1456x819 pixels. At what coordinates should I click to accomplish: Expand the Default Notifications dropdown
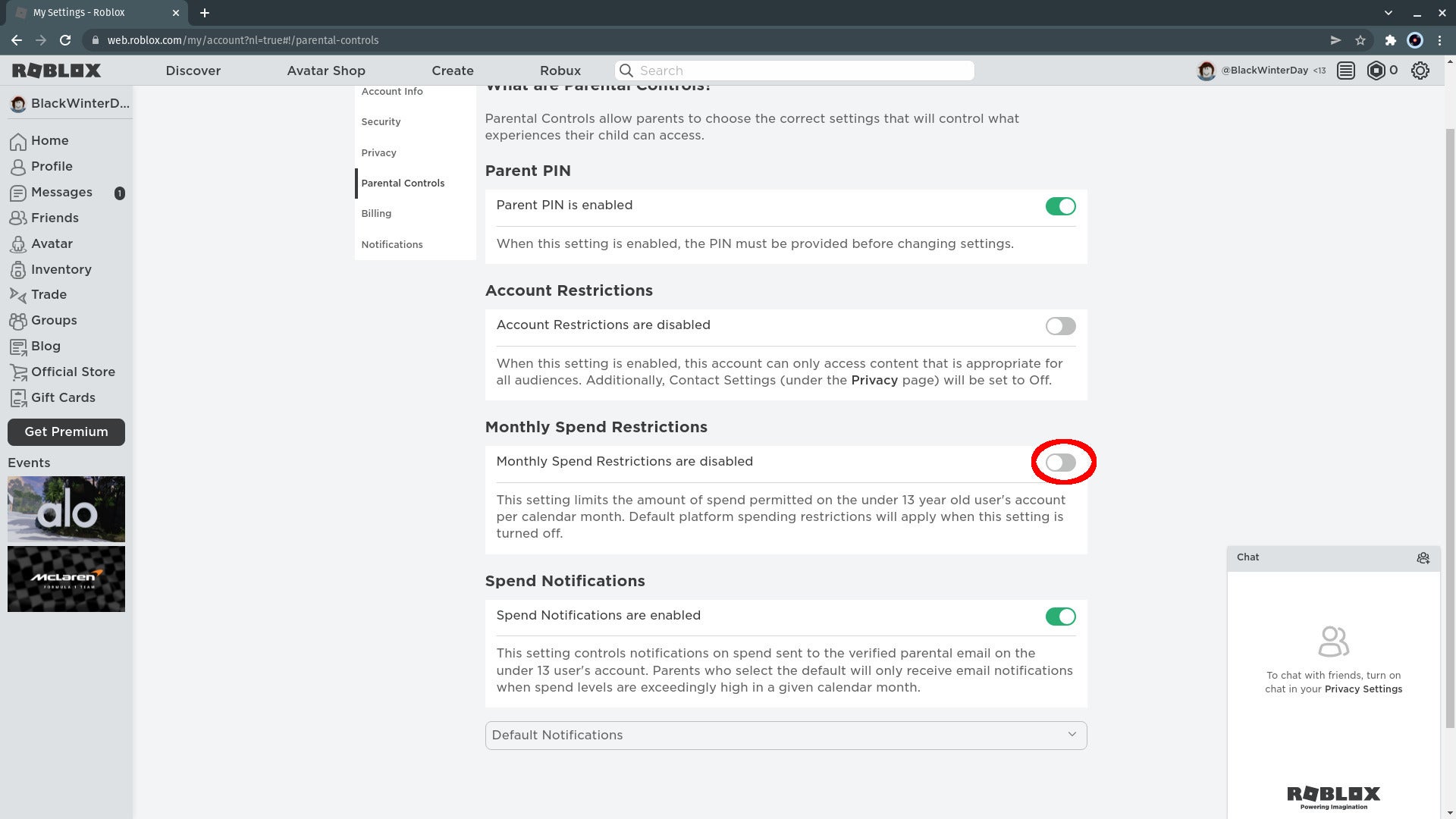point(786,736)
